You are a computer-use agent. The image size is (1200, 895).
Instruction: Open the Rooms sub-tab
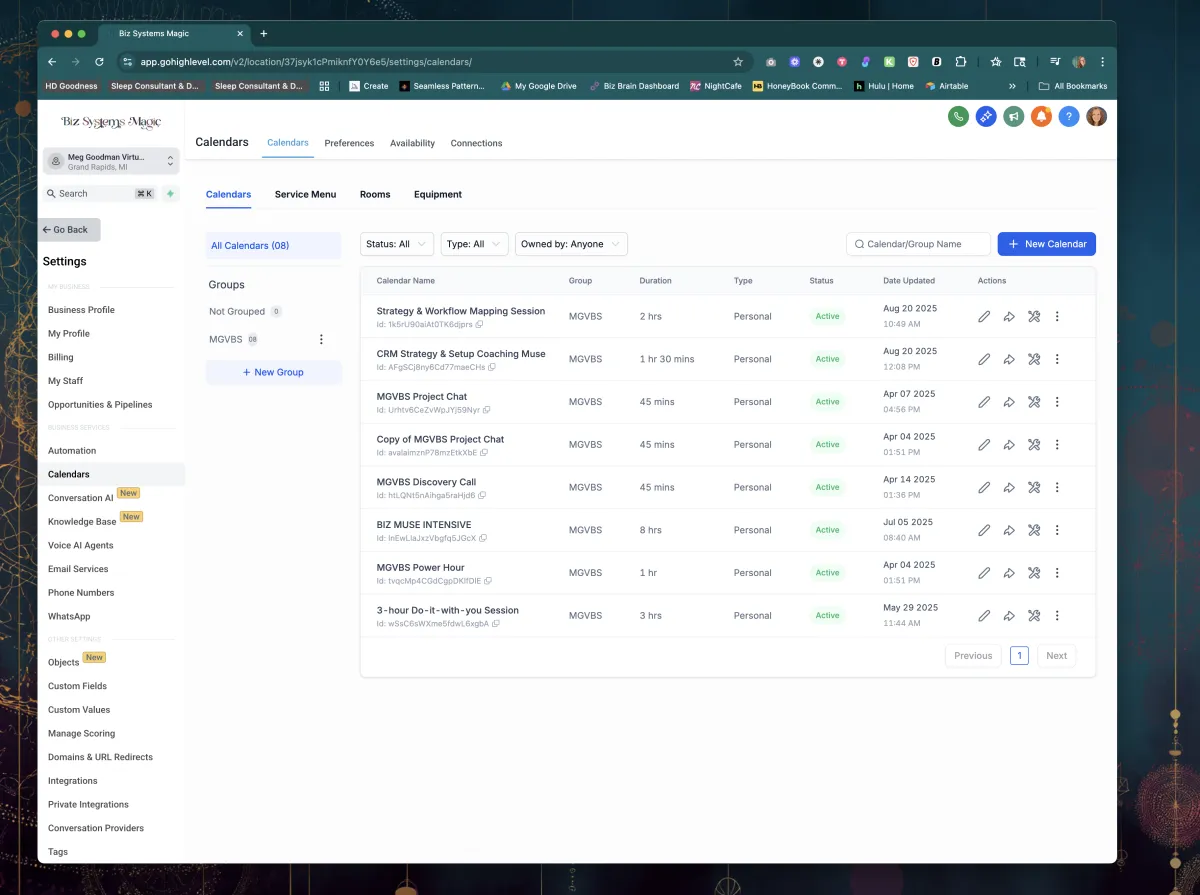(x=375, y=194)
